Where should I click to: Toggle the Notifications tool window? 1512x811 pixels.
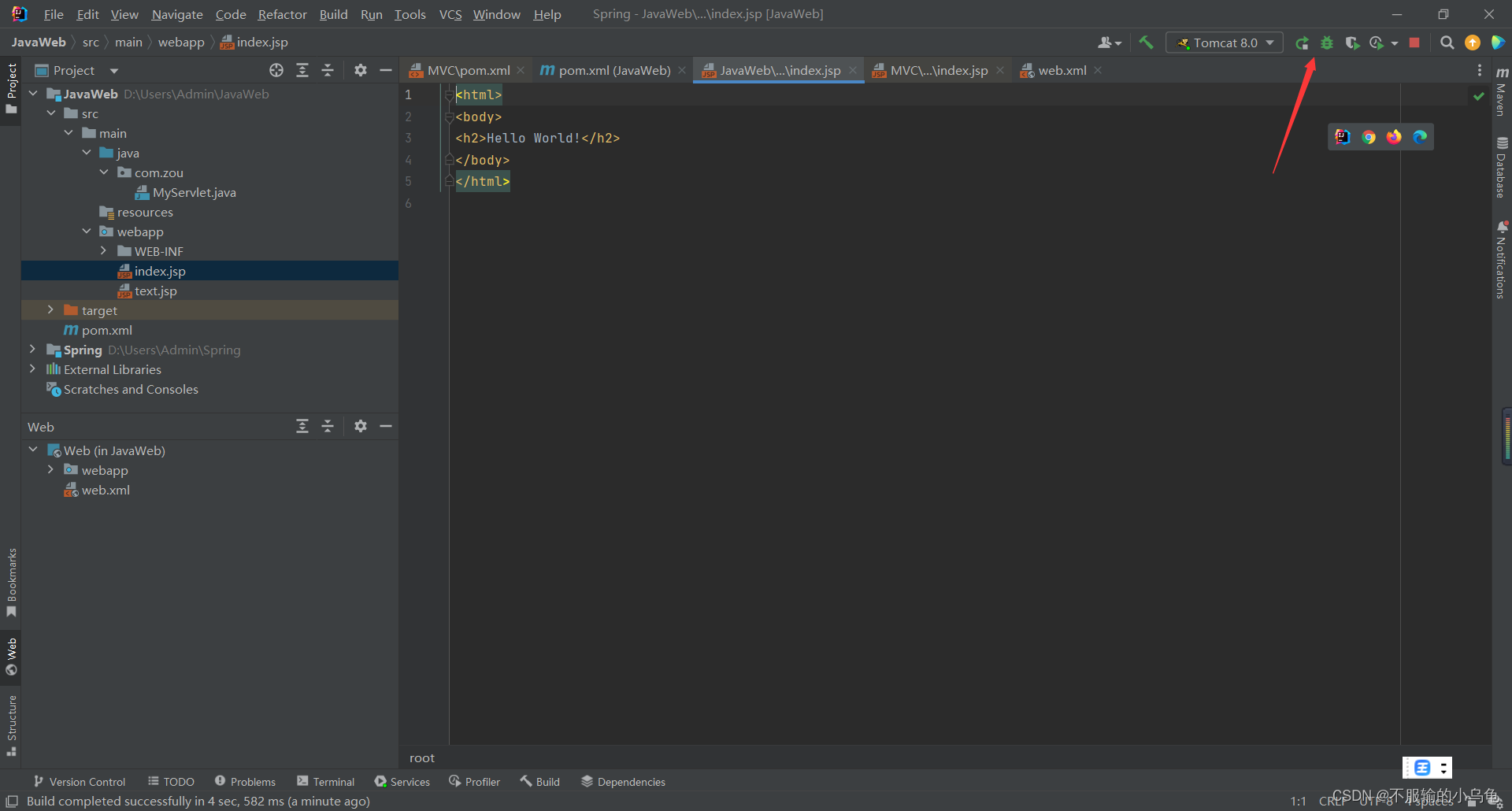1502,260
